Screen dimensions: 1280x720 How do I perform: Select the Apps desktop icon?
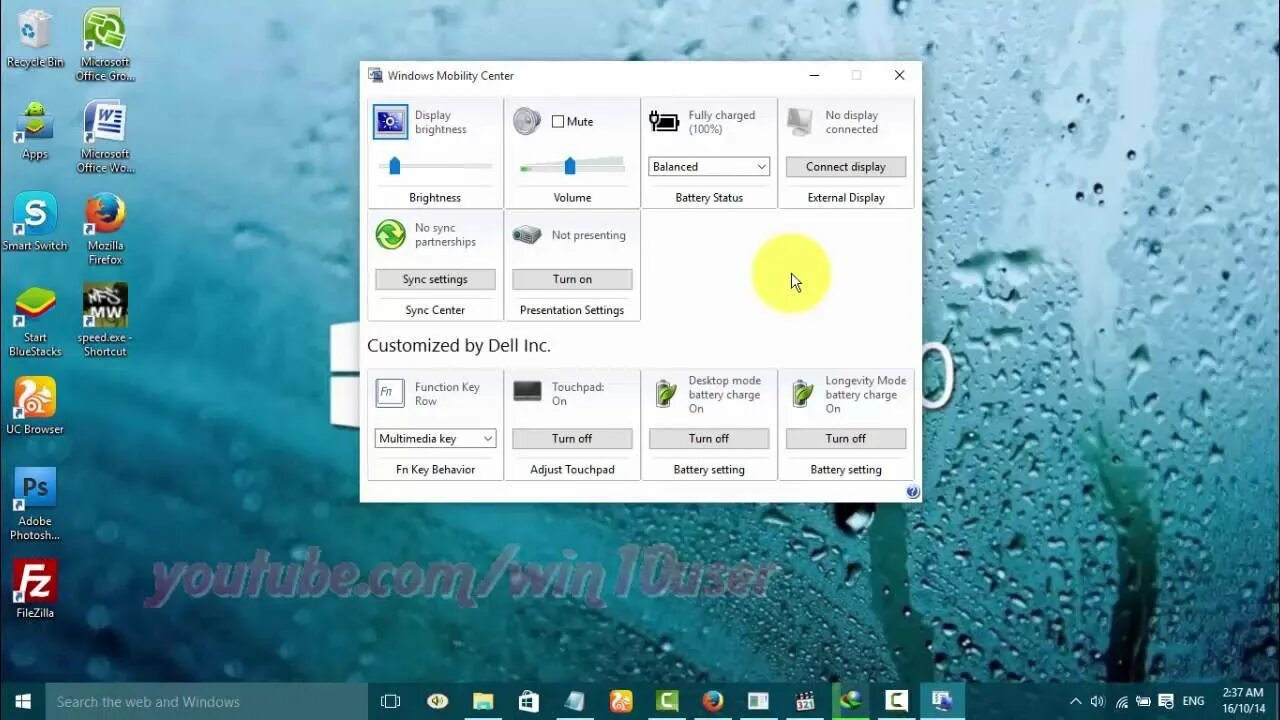(35, 130)
